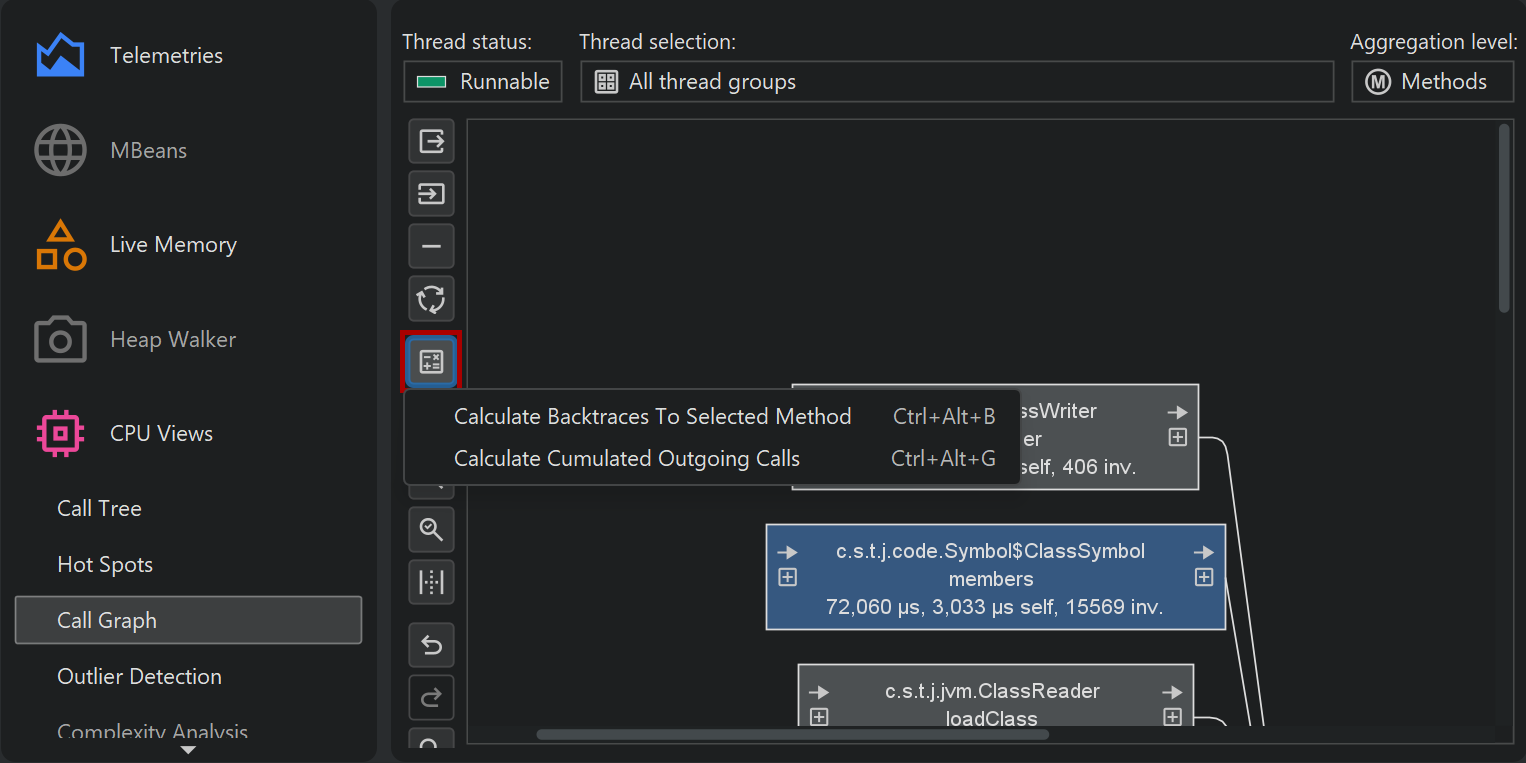Expand incoming calls of ClassReader loadClass node

(819, 717)
